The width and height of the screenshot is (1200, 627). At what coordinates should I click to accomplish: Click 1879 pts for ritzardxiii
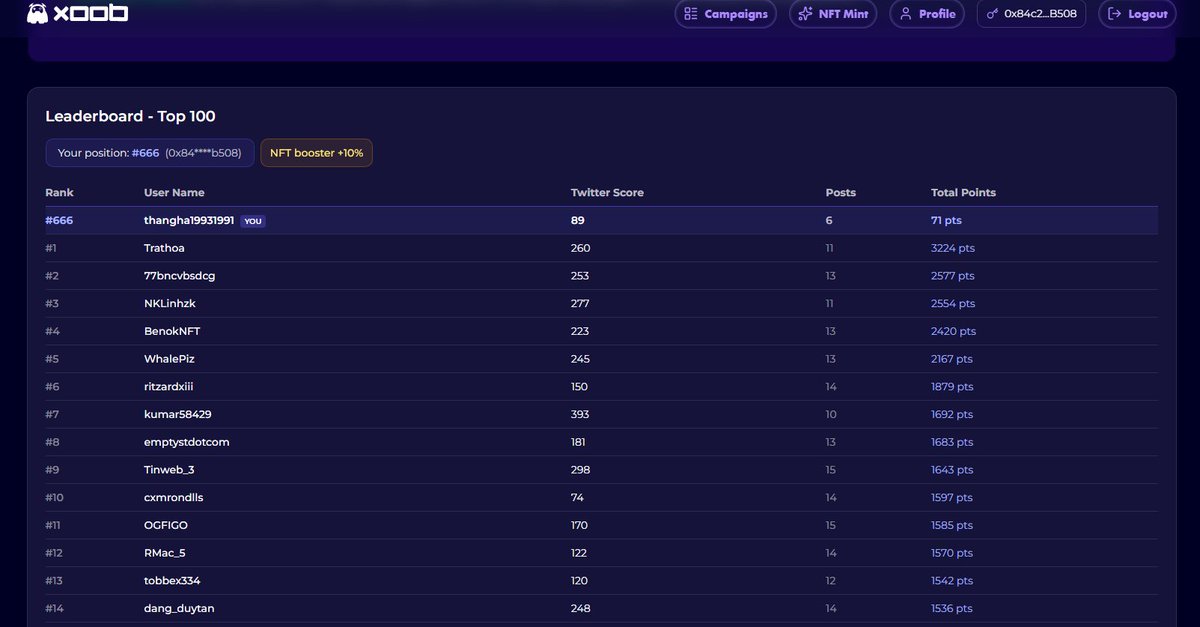tap(952, 387)
